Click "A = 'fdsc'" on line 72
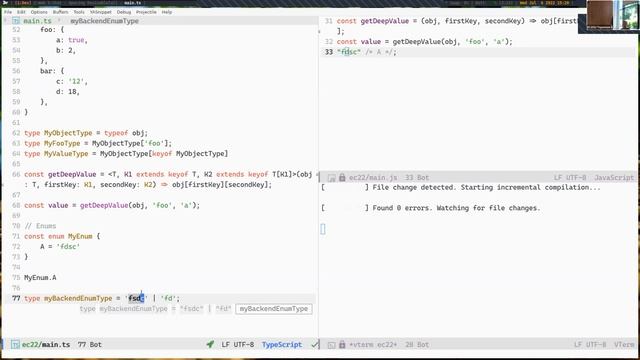This screenshot has height=360, width=640. pos(60,247)
